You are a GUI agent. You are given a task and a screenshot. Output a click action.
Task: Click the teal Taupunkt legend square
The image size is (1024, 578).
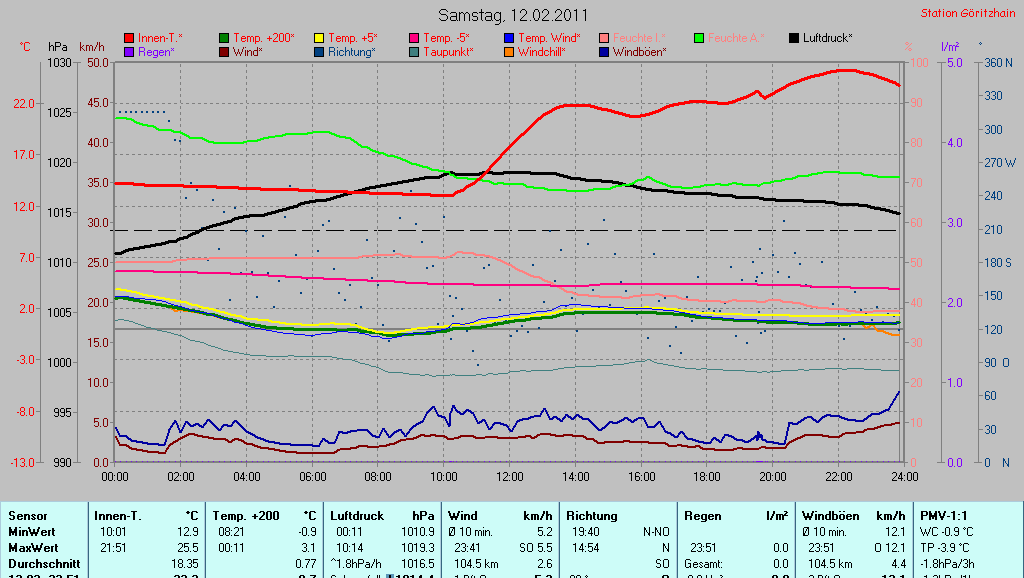tap(414, 52)
